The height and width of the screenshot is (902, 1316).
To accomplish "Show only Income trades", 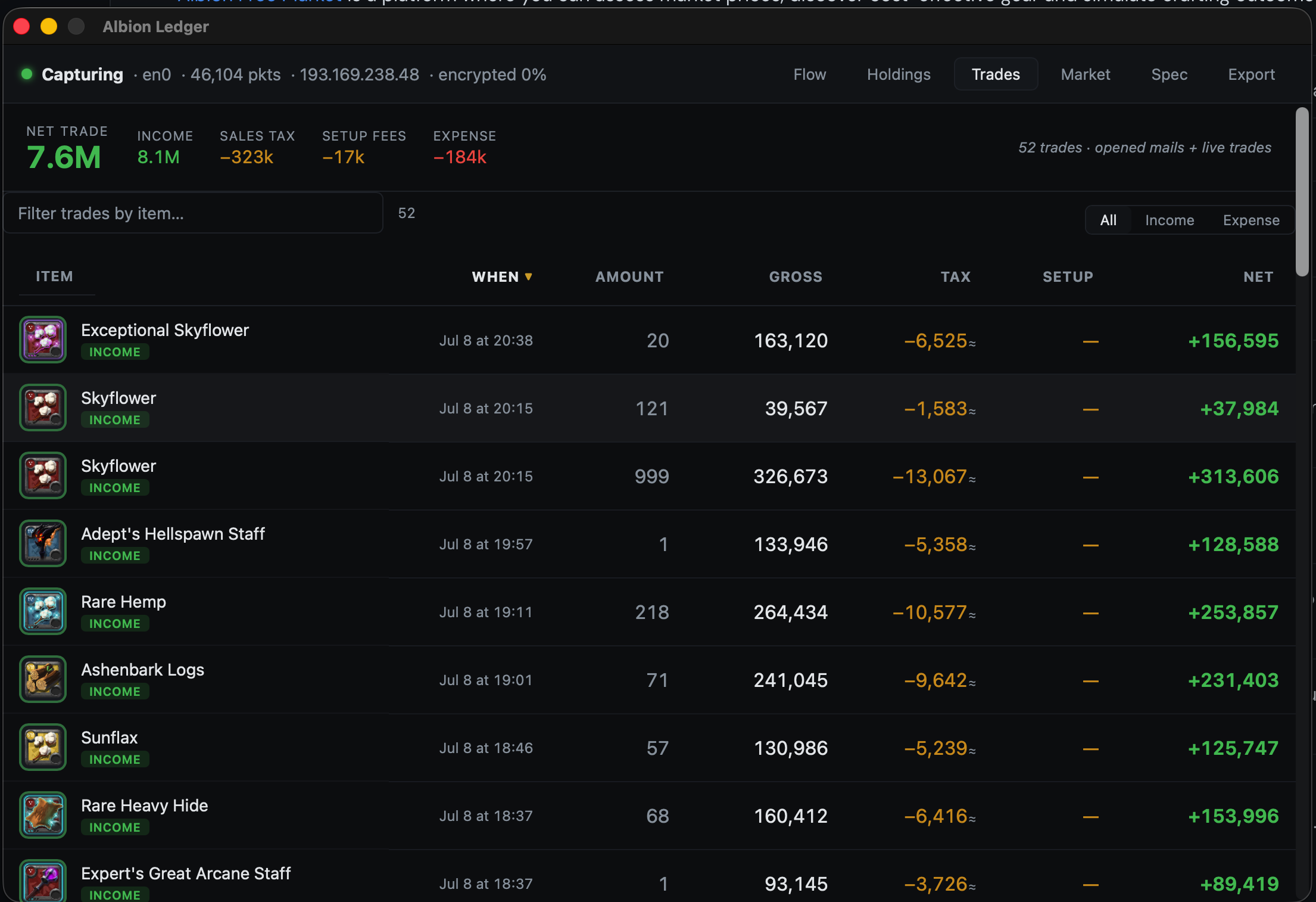I will pos(1170,220).
